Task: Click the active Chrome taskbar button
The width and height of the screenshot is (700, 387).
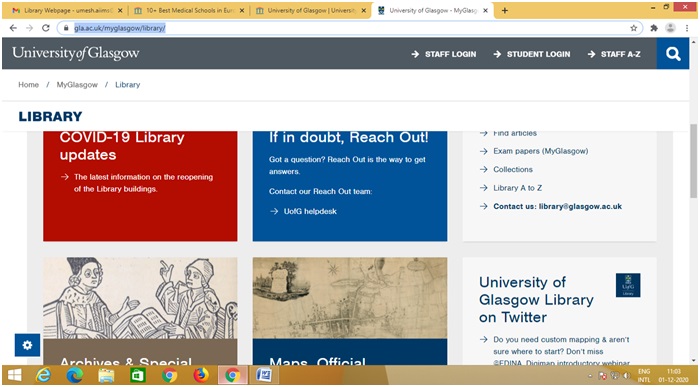Action: 233,375
